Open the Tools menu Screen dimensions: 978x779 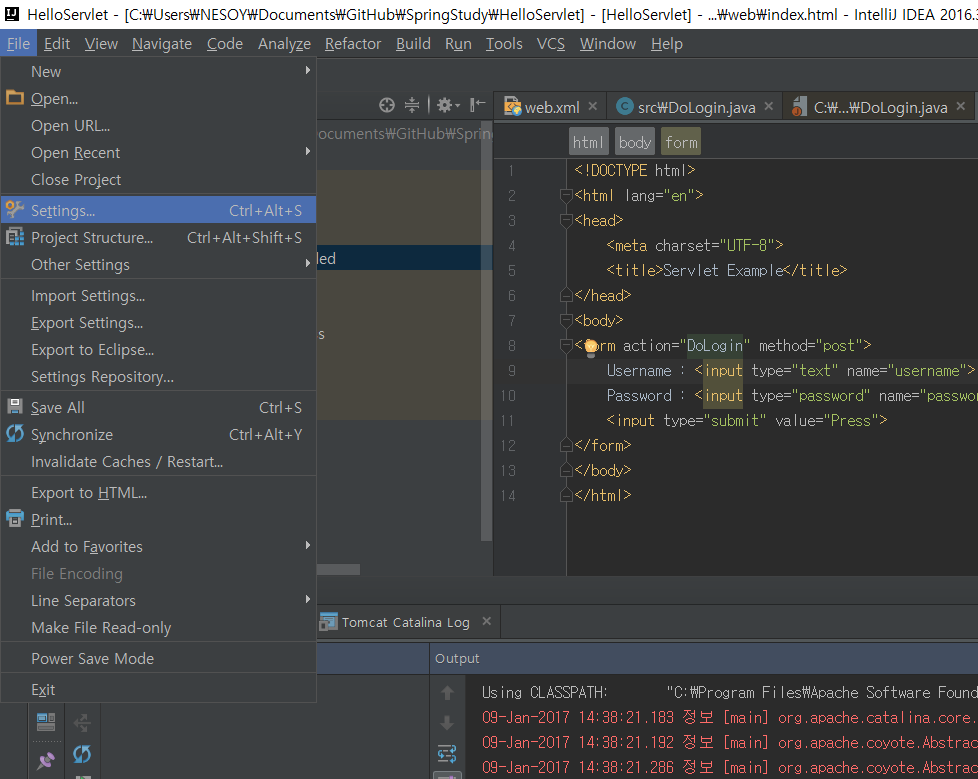click(504, 44)
